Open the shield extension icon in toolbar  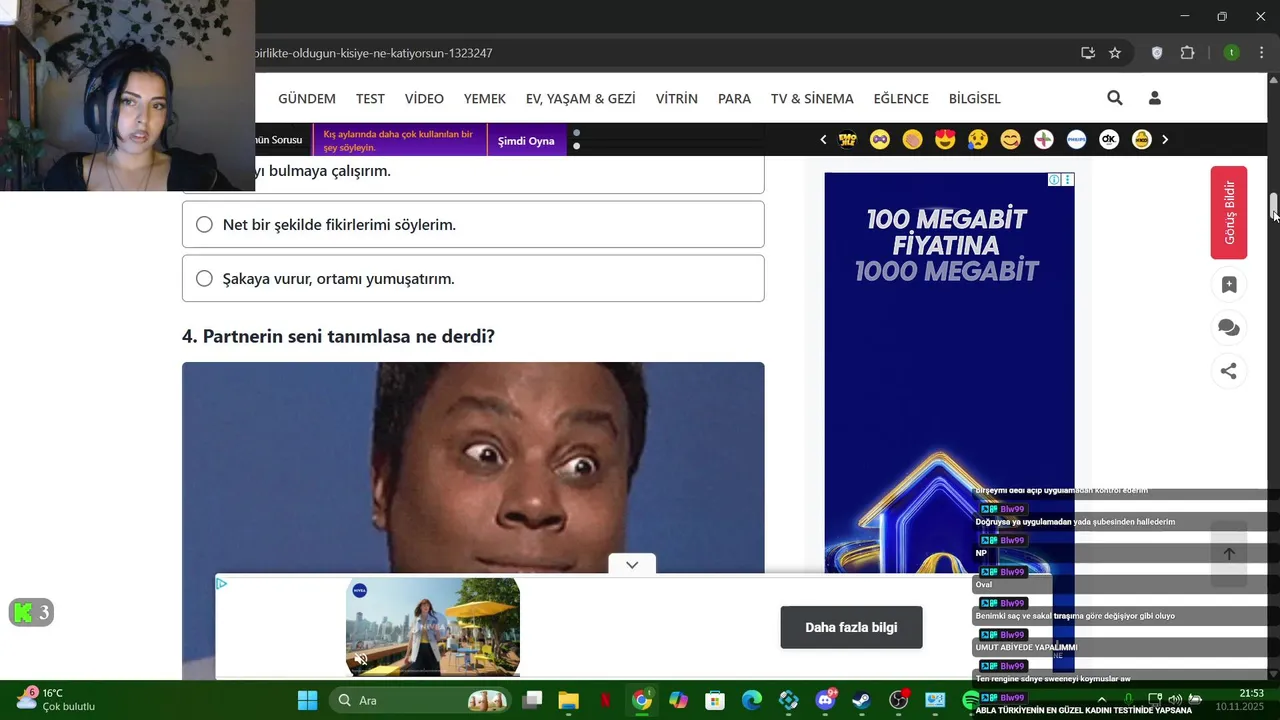click(x=1157, y=53)
